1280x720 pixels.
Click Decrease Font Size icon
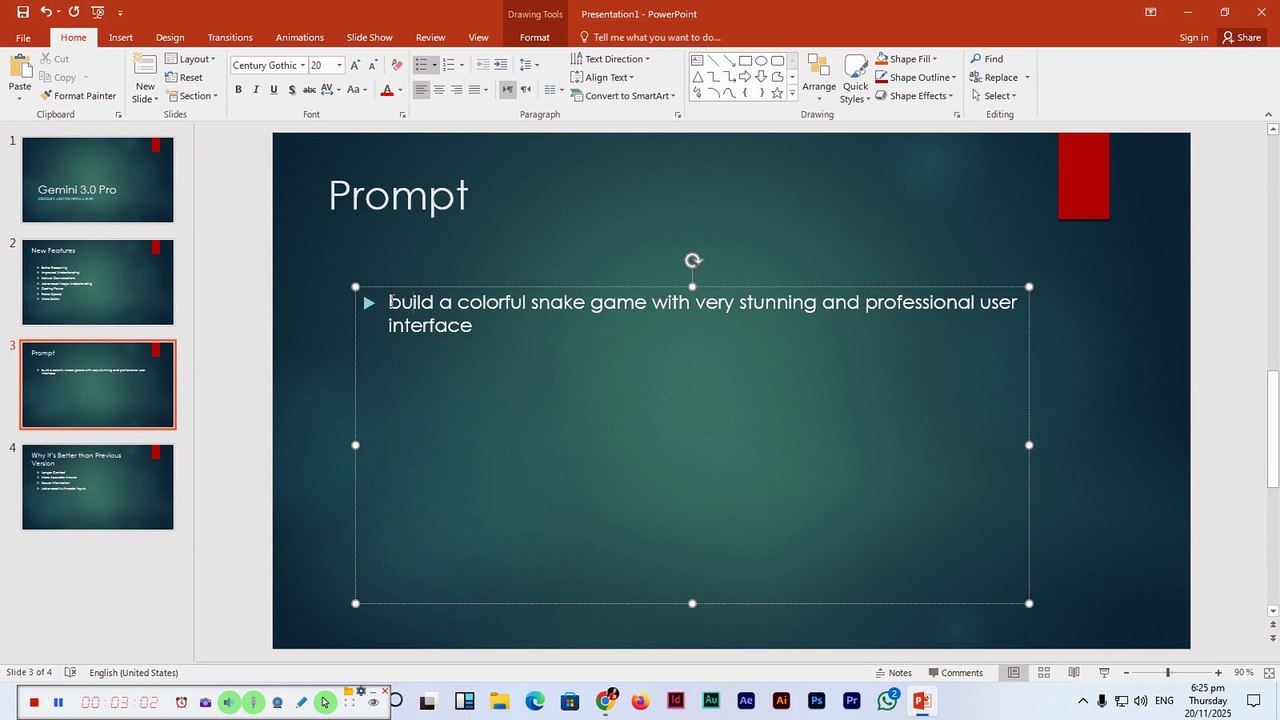pyautogui.click(x=373, y=65)
